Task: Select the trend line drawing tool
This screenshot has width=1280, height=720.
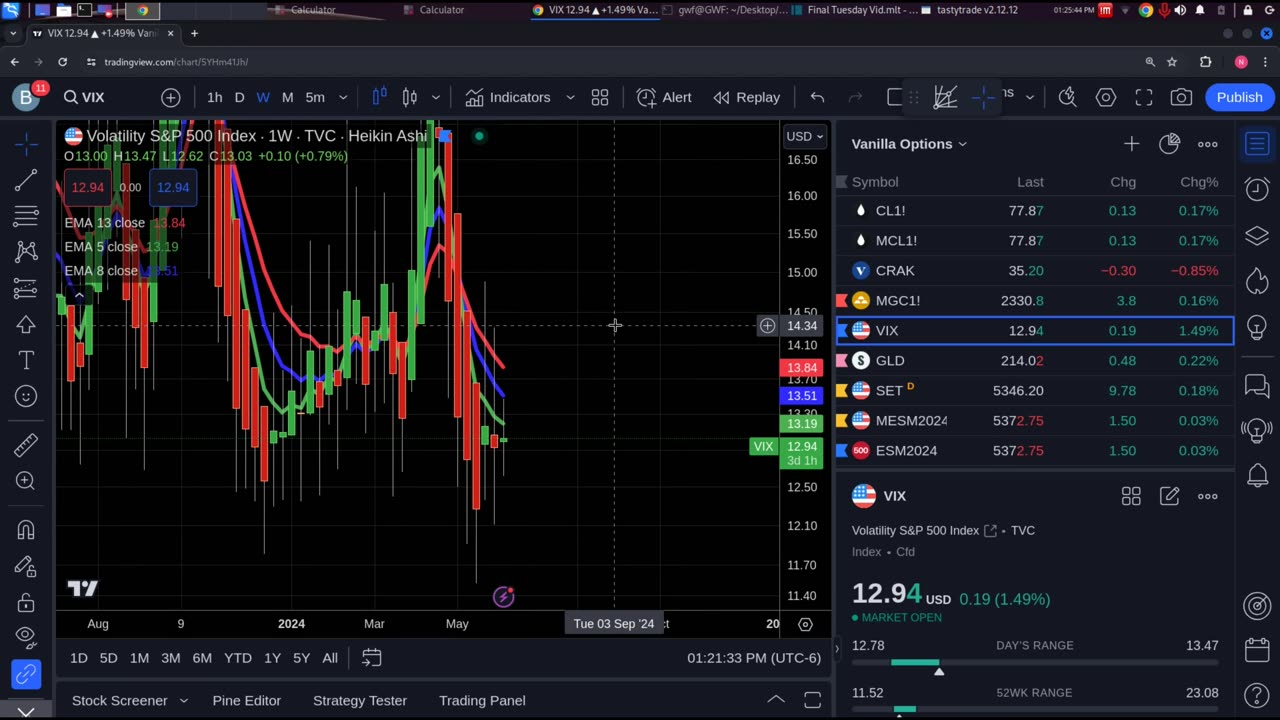Action: pyautogui.click(x=26, y=180)
